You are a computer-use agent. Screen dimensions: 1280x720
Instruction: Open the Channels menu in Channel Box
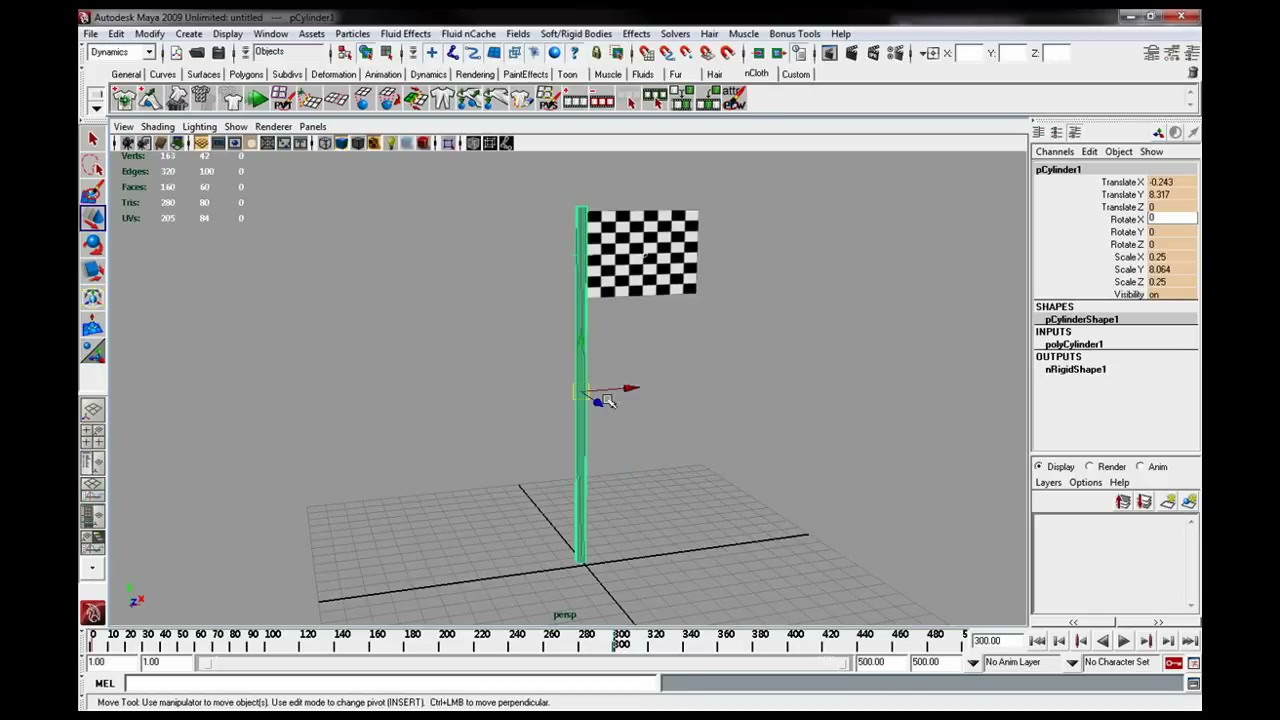1055,152
